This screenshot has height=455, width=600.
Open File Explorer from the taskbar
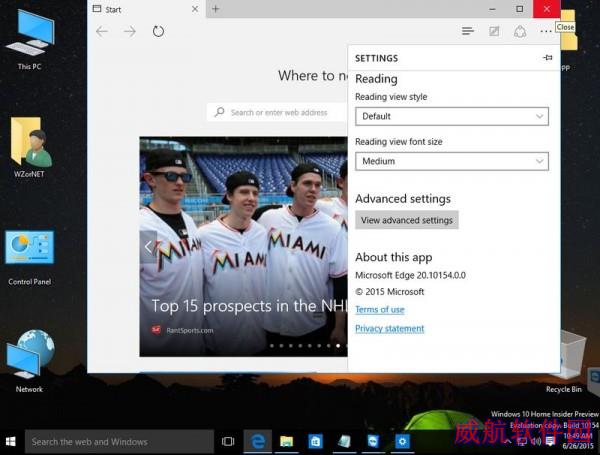tap(286, 441)
